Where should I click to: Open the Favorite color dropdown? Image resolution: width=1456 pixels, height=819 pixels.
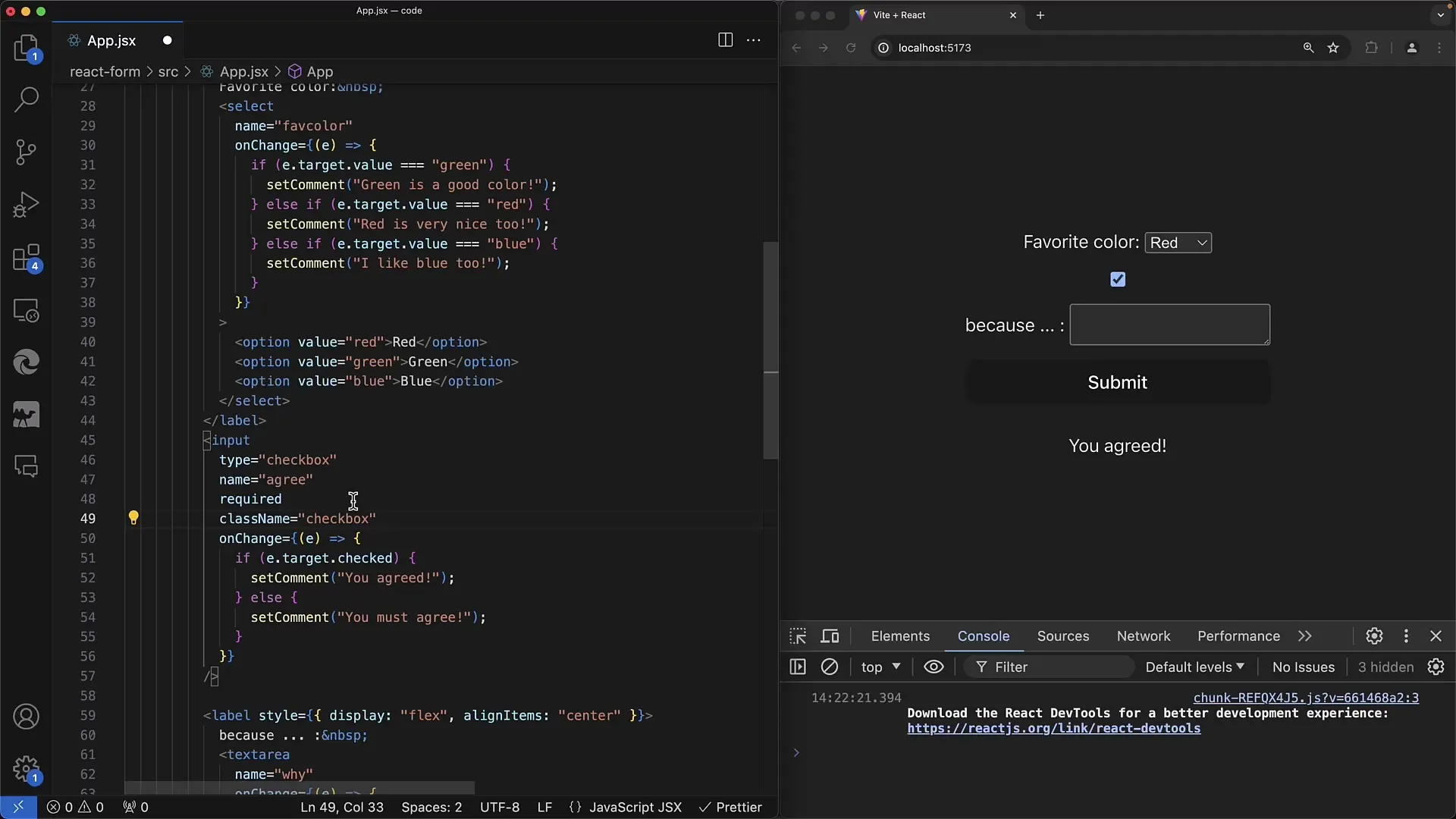click(x=1178, y=243)
